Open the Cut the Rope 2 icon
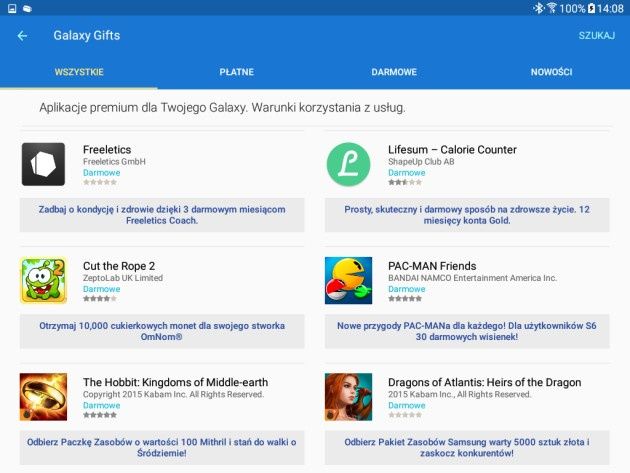Viewport: 630px width, 473px height. pyautogui.click(x=43, y=281)
